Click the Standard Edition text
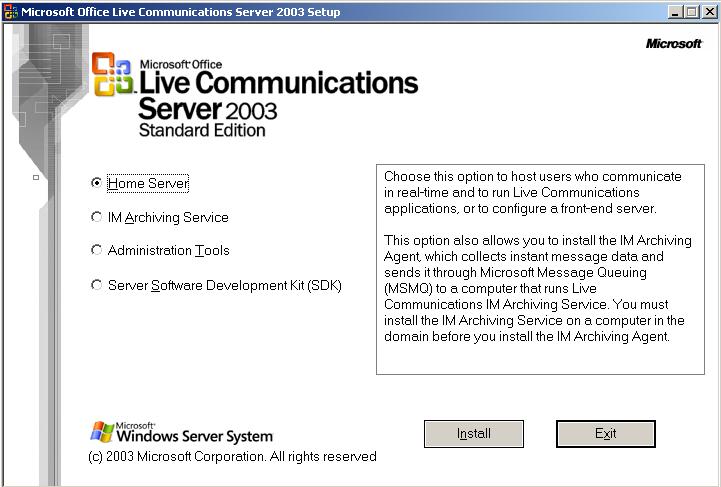 coord(202,130)
